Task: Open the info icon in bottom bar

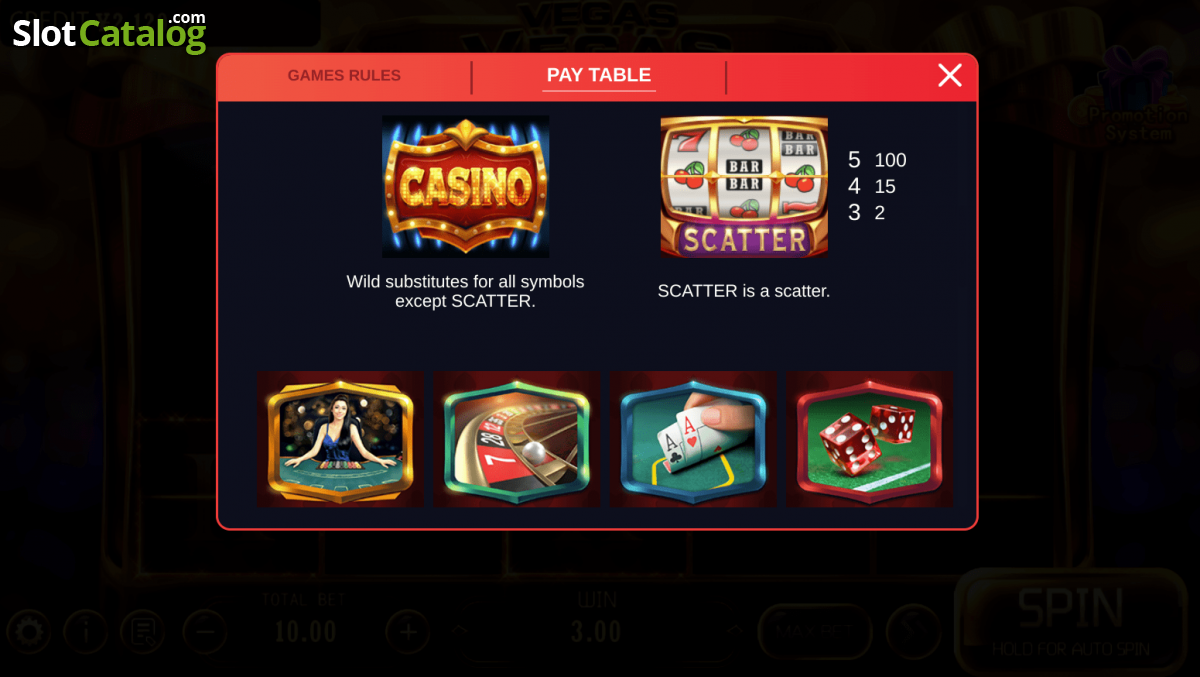Action: (86, 632)
